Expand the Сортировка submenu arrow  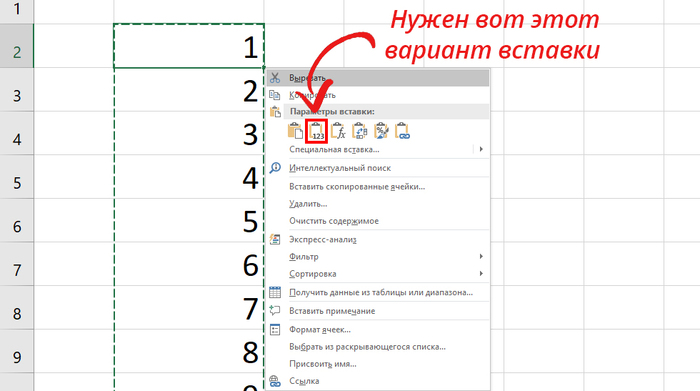(x=481, y=273)
